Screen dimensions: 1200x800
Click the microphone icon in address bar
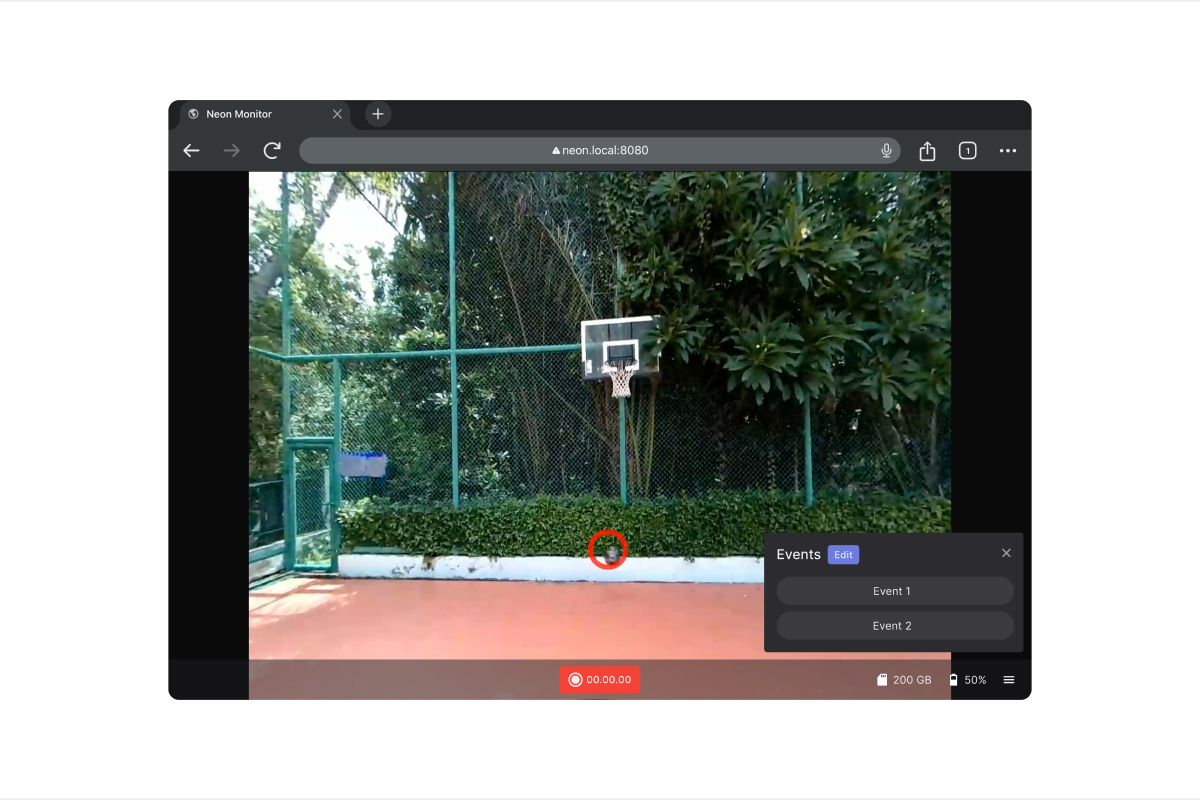[x=886, y=151]
